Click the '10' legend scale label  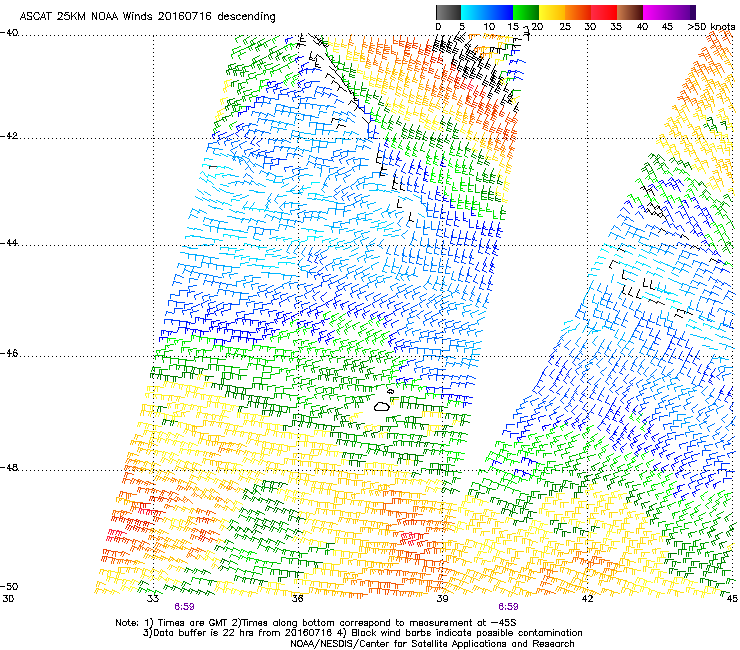[489, 27]
